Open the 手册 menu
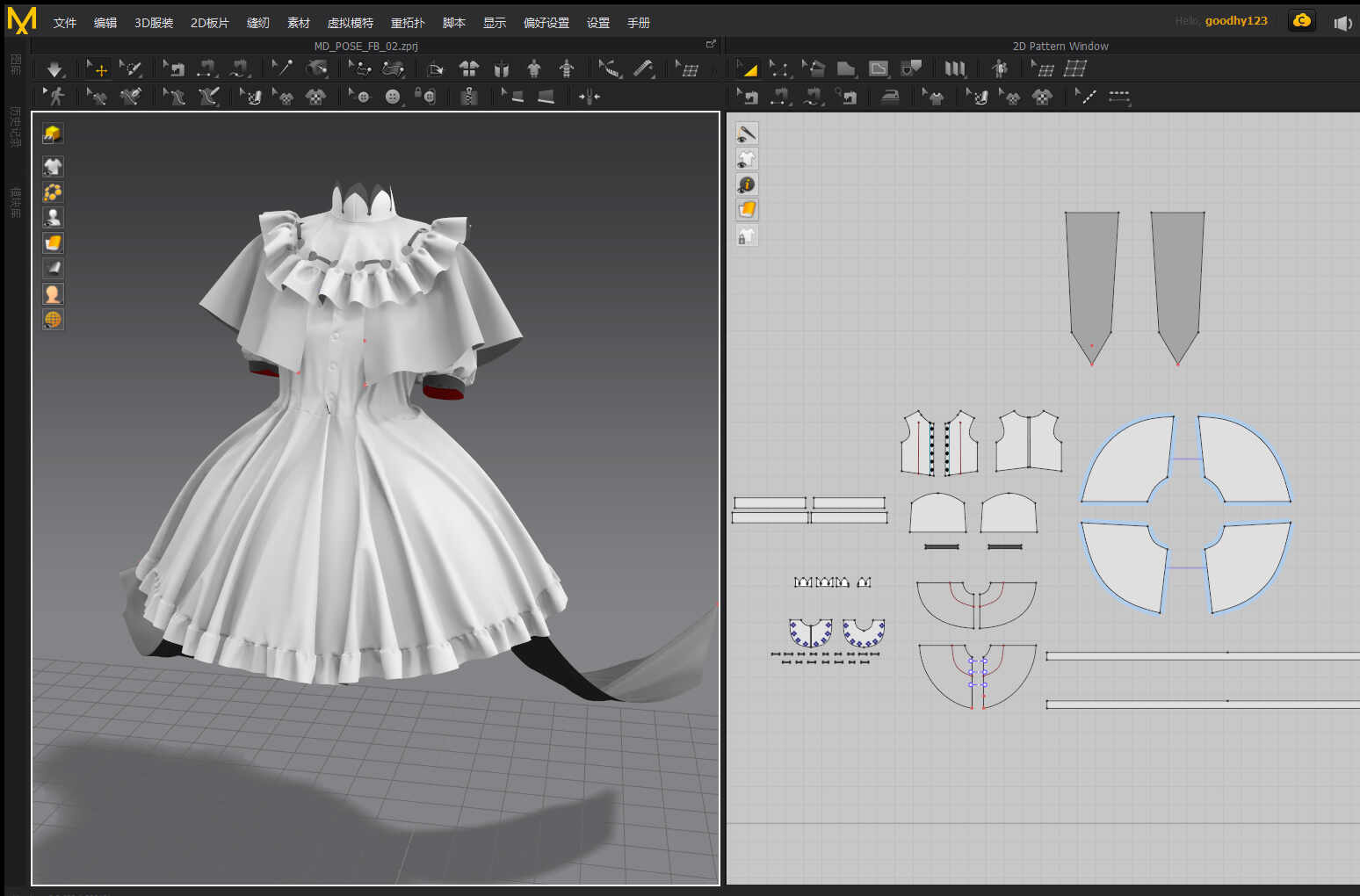Image resolution: width=1360 pixels, height=896 pixels. [x=639, y=23]
